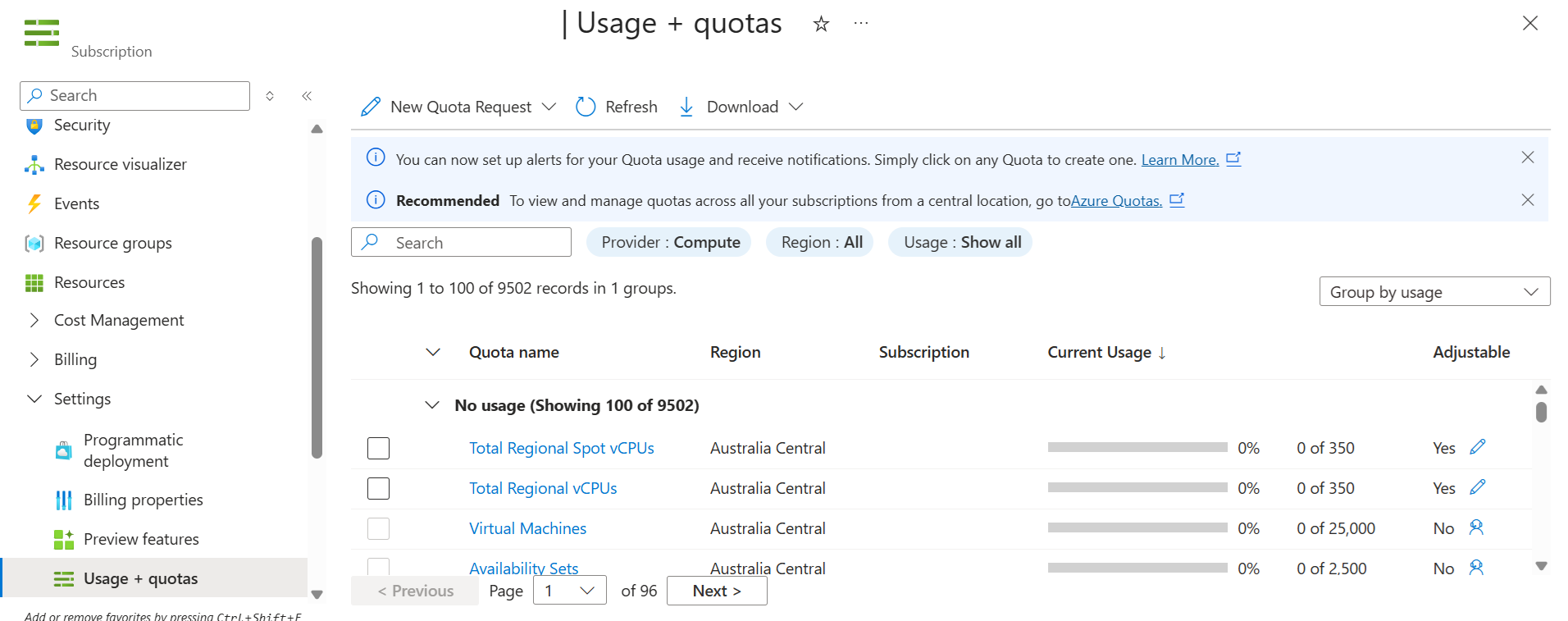Toggle the Virtual Machines row checkbox

coord(378,528)
